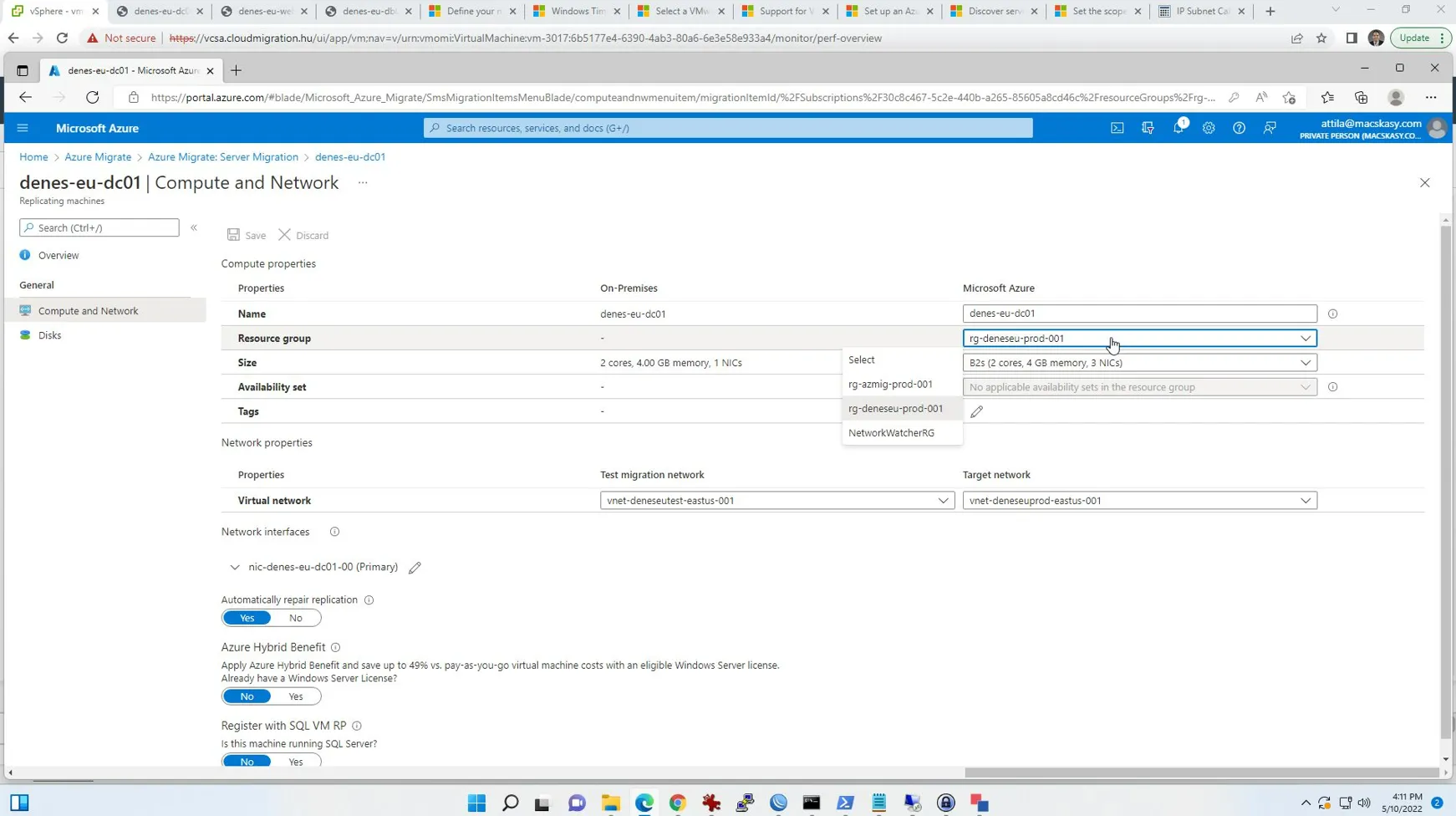
Task: Click the Azure VM name input field
Action: [x=1139, y=314]
